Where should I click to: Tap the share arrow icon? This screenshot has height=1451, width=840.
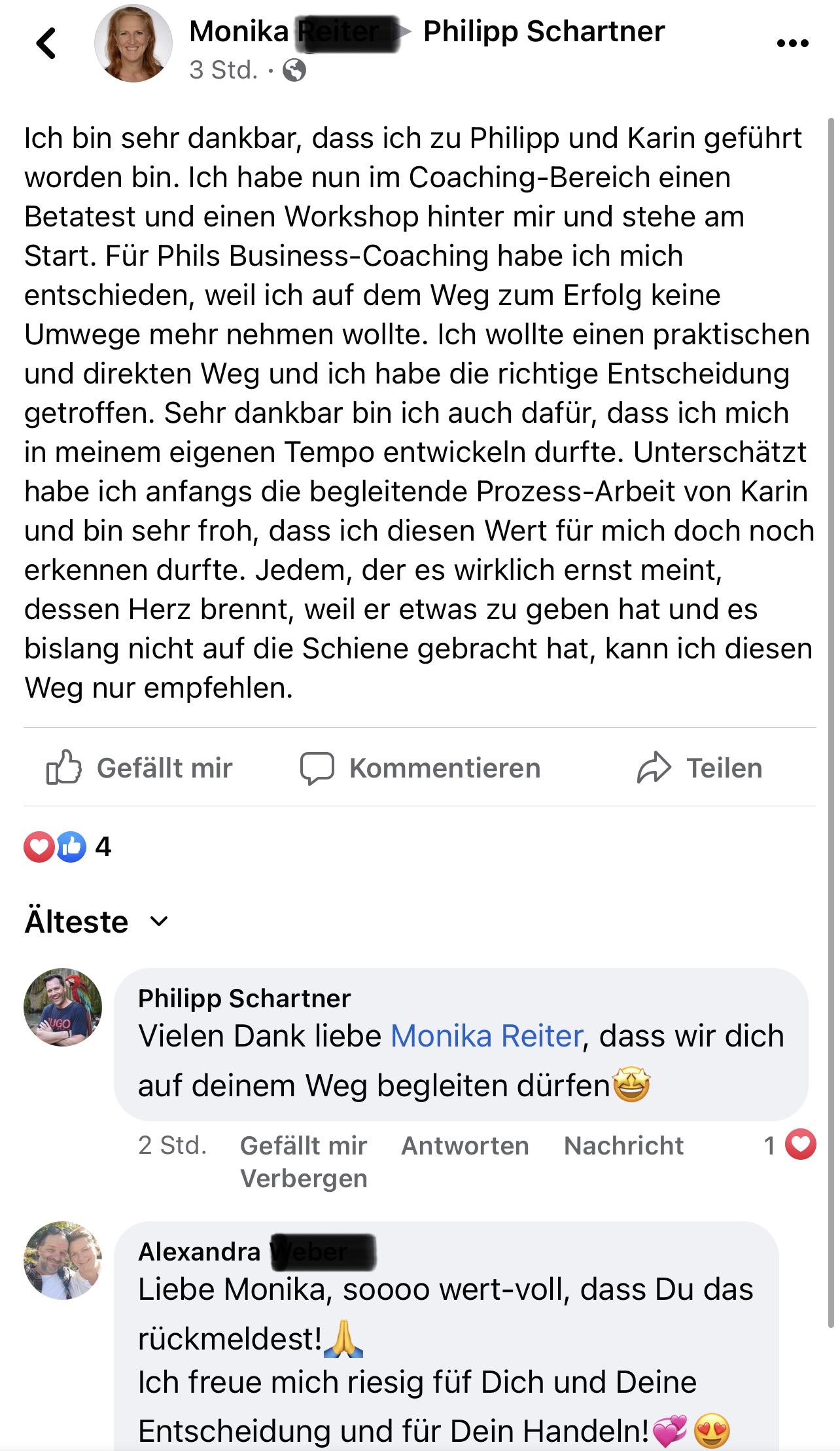click(x=654, y=768)
